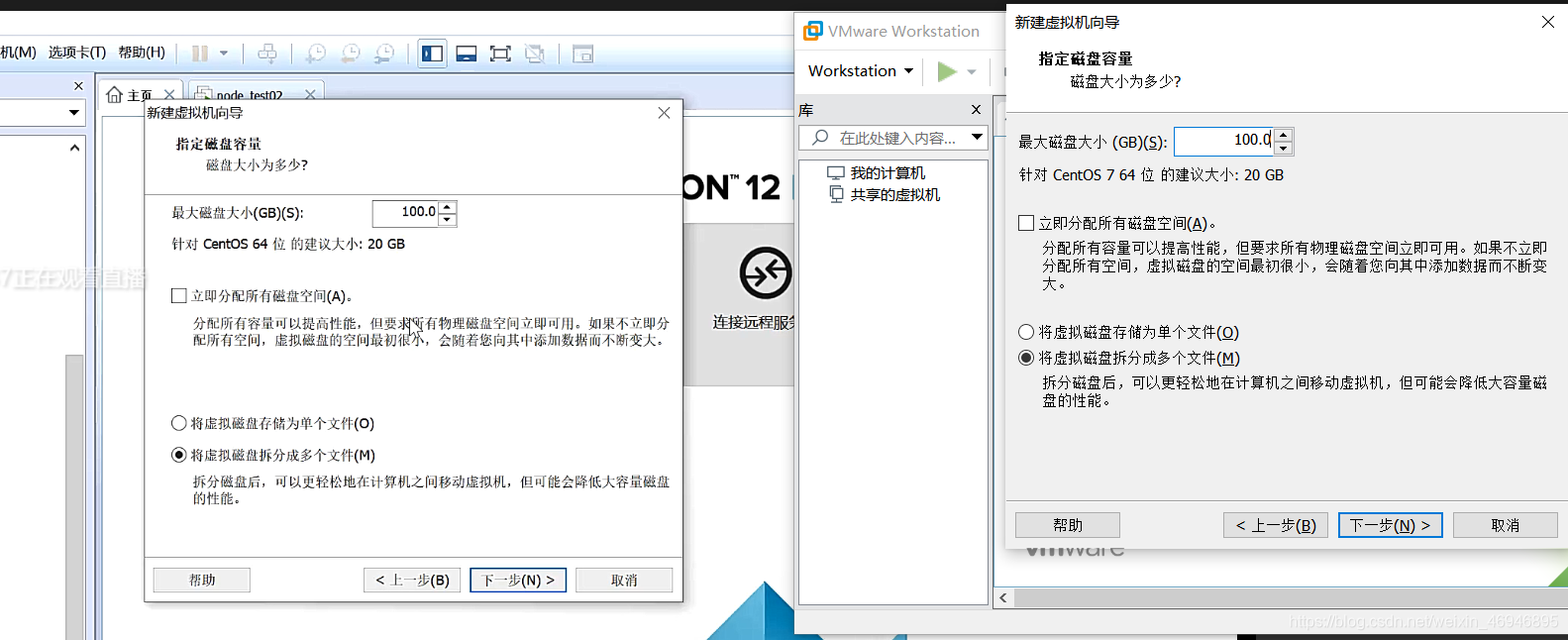
Task: Open the 帮助(H) menu
Action: tap(142, 53)
